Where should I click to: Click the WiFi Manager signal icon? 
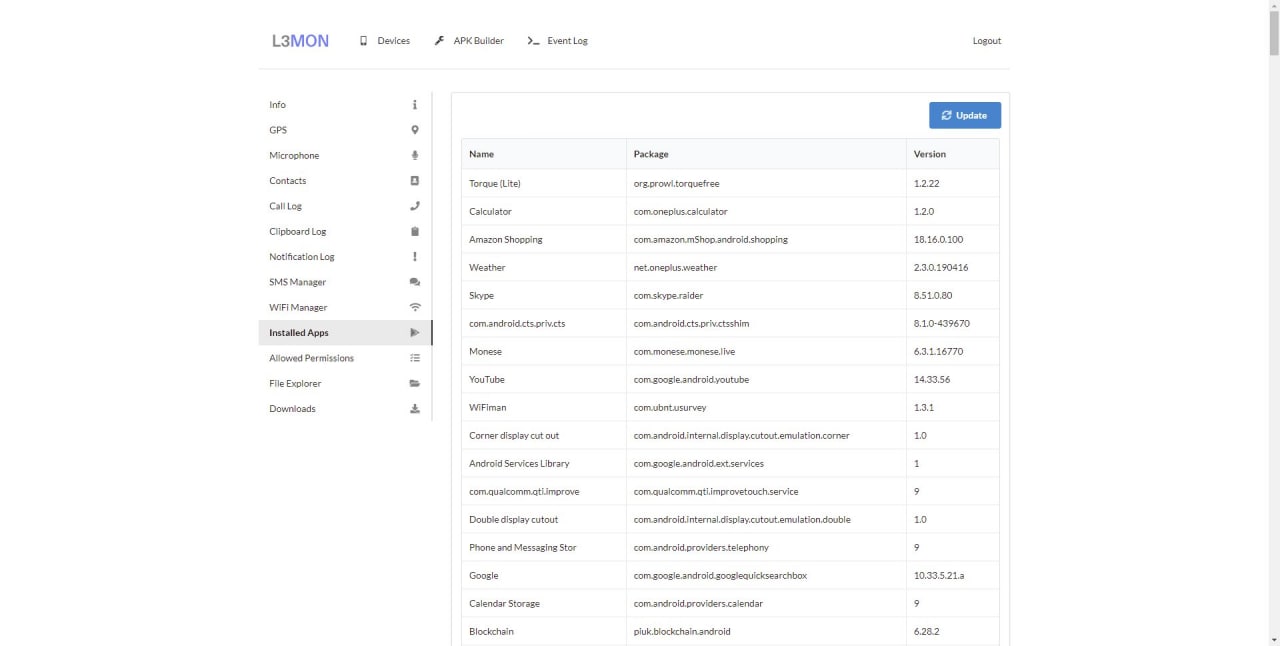[x=415, y=307]
